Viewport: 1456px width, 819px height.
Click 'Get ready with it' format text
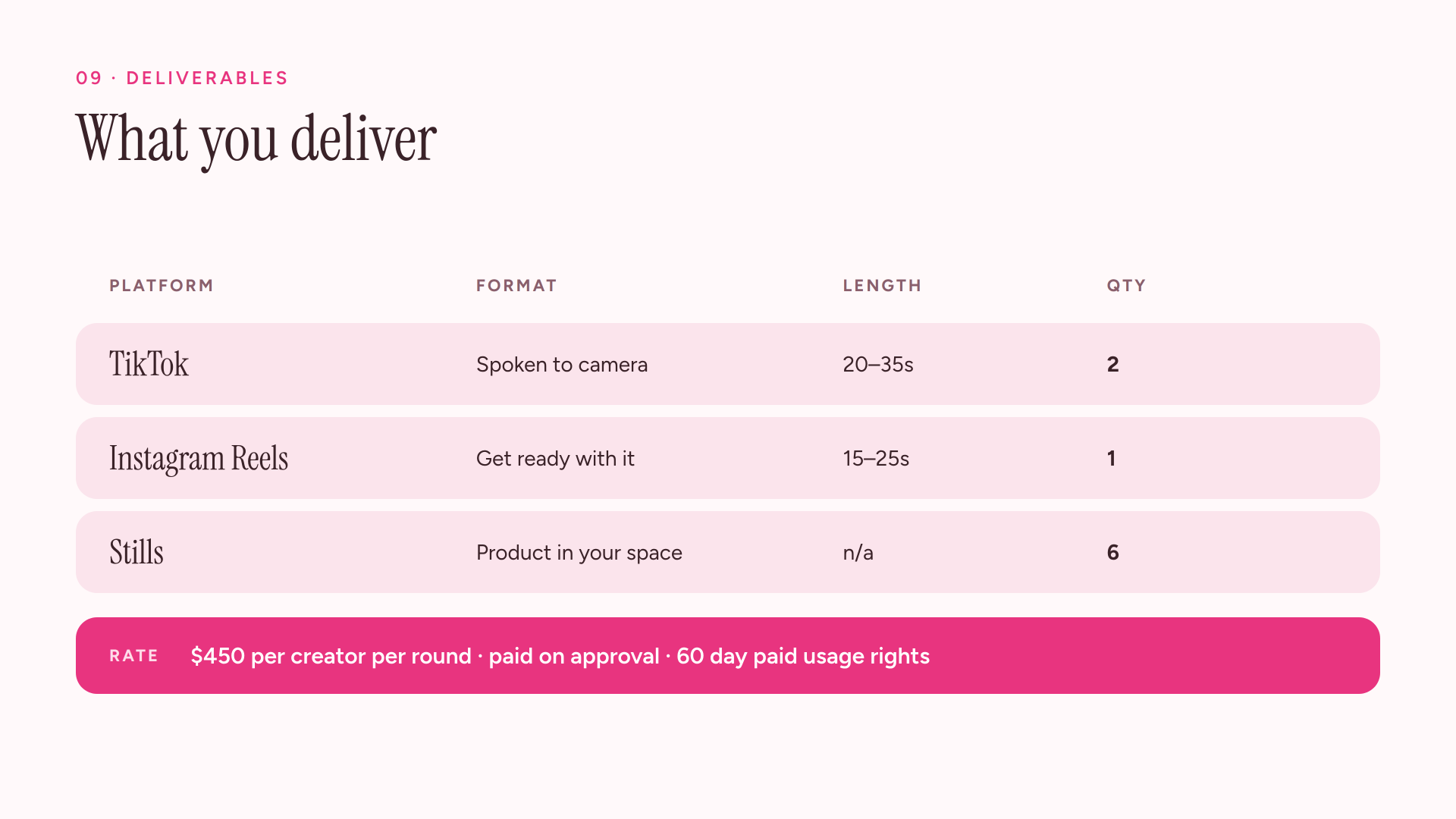point(555,459)
